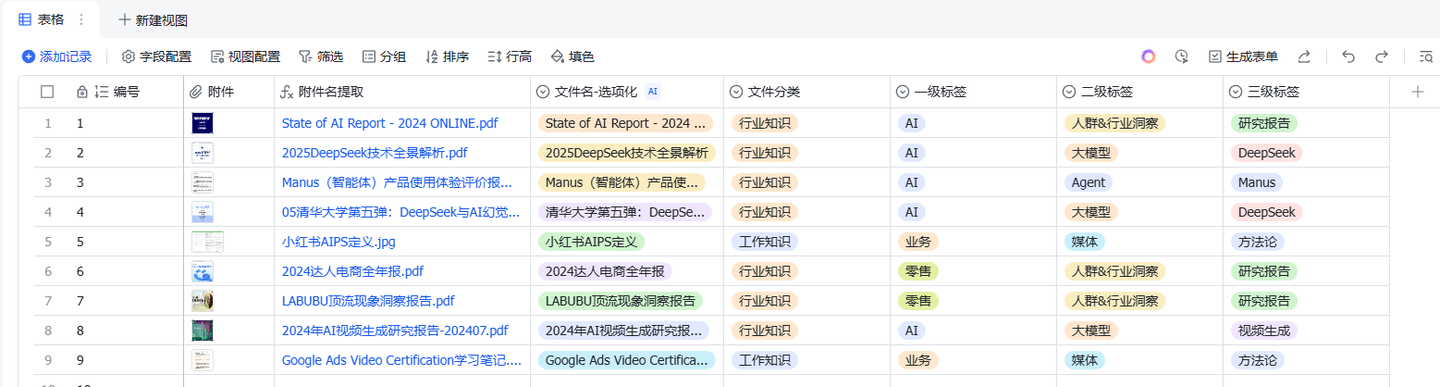The width and height of the screenshot is (1440, 387).
Task: Click the 方法论 tag in row 9
Action: (x=1257, y=360)
